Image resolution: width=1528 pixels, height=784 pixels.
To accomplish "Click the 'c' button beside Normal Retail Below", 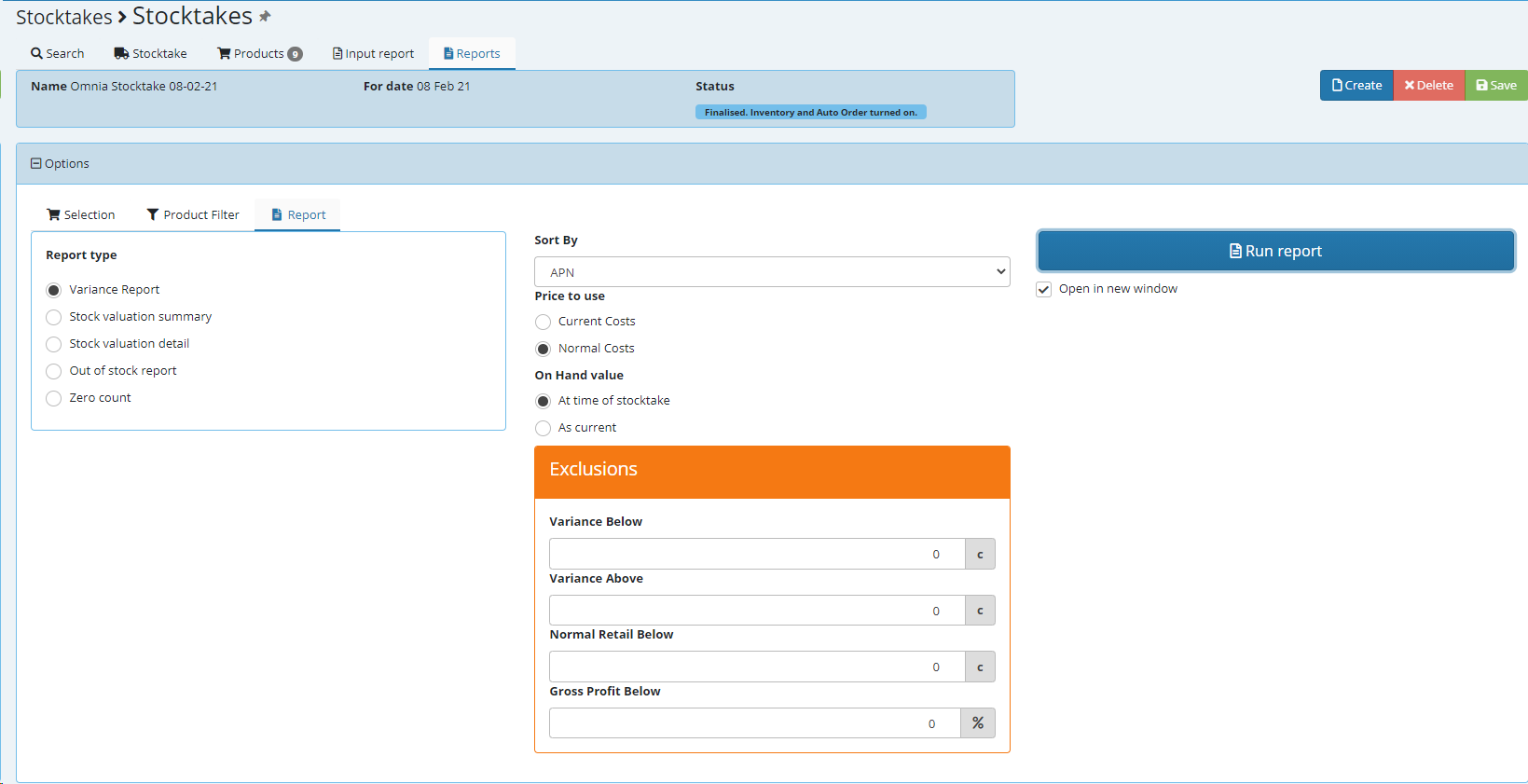I will tap(979, 667).
